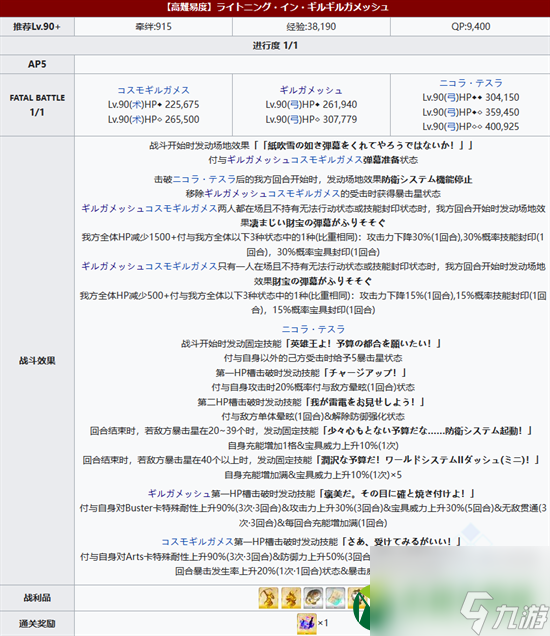Click the FATAL BATTLE 1/1 label
The height and width of the screenshot is (636, 550).
[37, 105]
